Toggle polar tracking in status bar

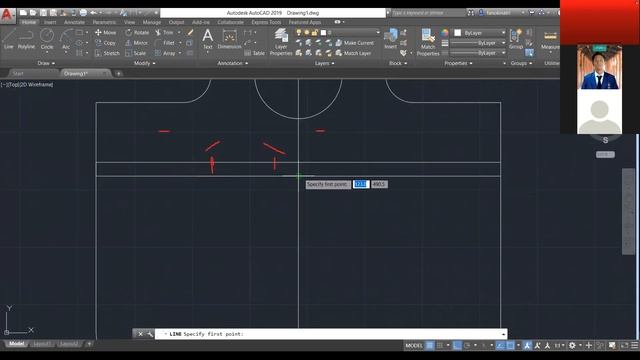467,345
